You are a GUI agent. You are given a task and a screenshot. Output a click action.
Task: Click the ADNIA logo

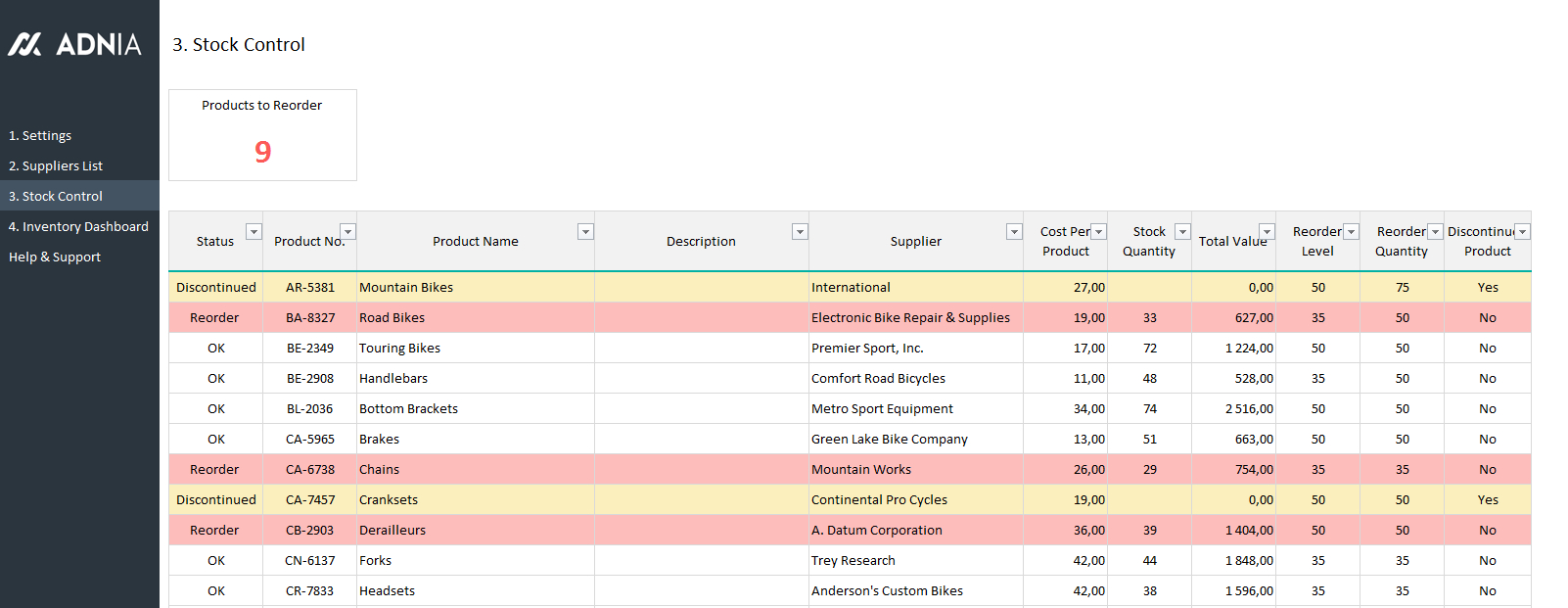75,44
